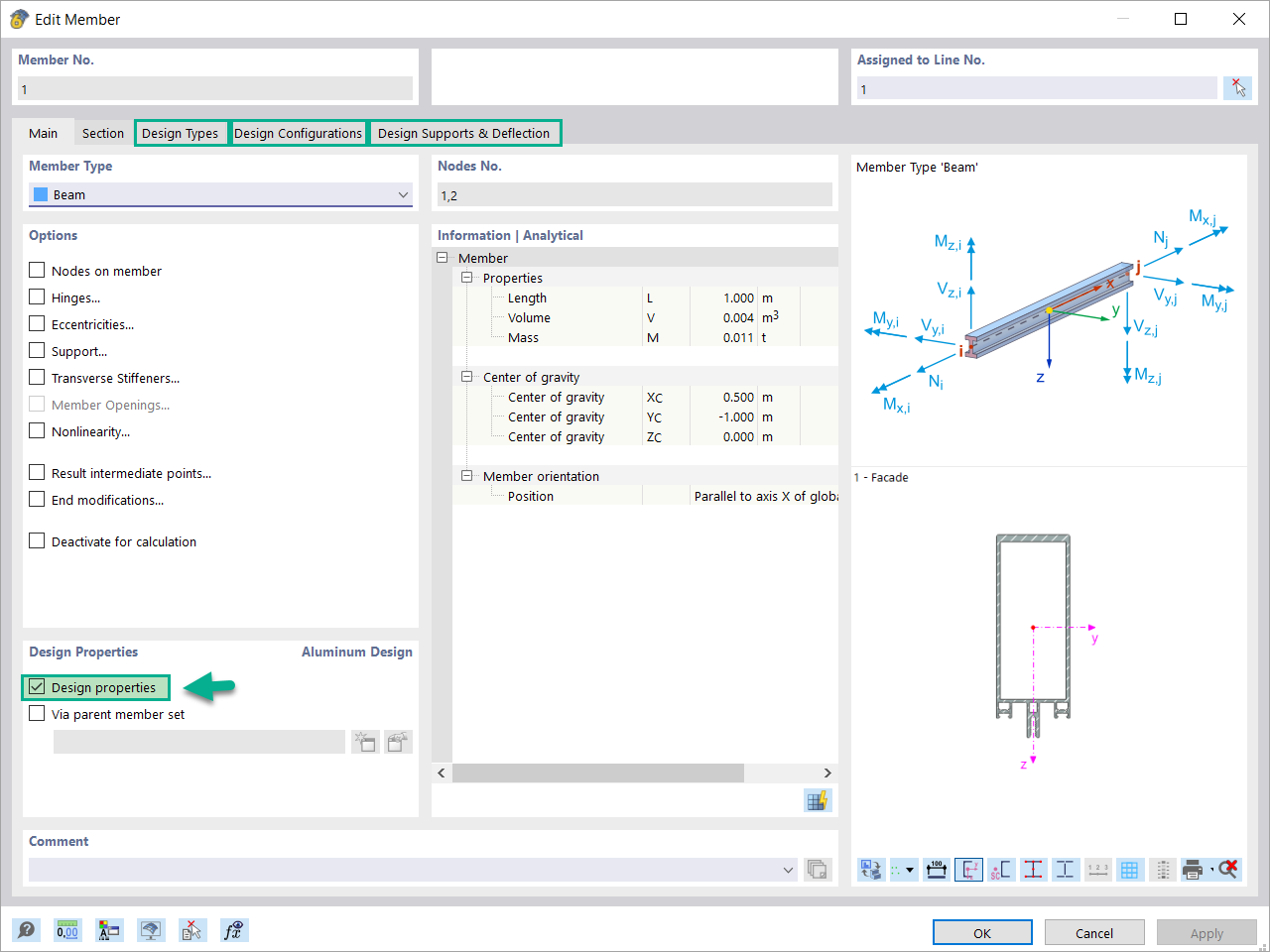Click the Cancel button
The height and width of the screenshot is (952, 1270).
pos(1094,933)
